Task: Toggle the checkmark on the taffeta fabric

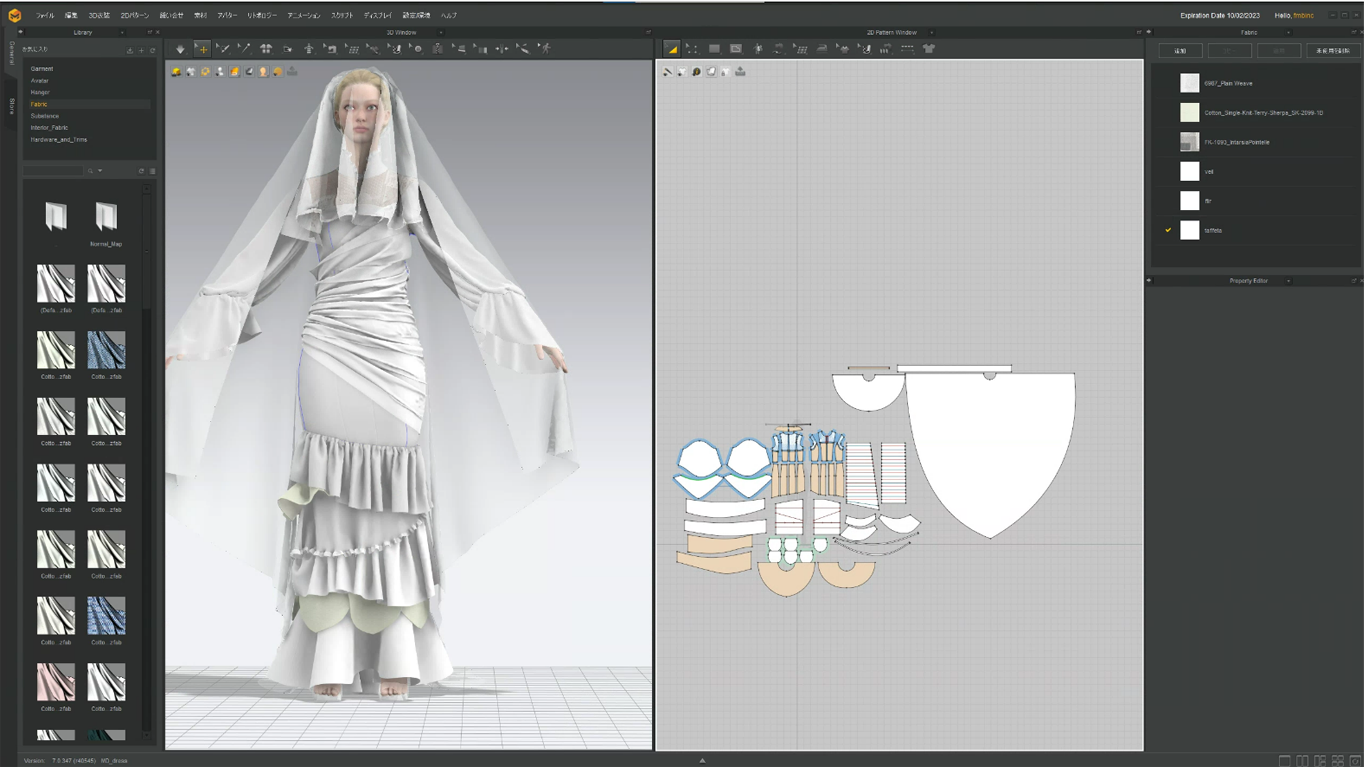Action: [1168, 230]
